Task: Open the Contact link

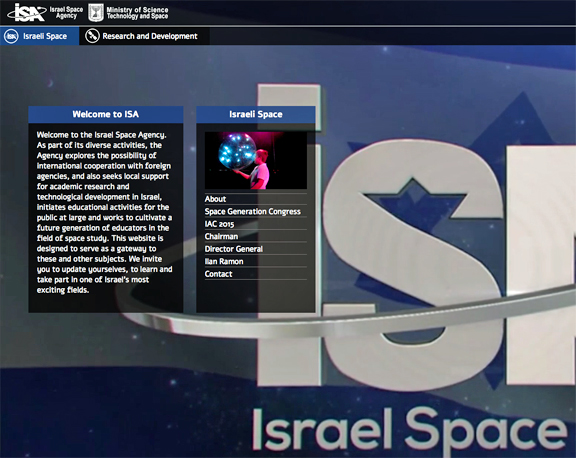Action: (219, 274)
